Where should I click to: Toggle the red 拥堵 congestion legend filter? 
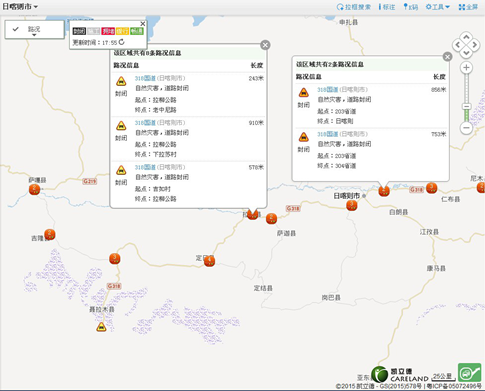[x=108, y=31]
